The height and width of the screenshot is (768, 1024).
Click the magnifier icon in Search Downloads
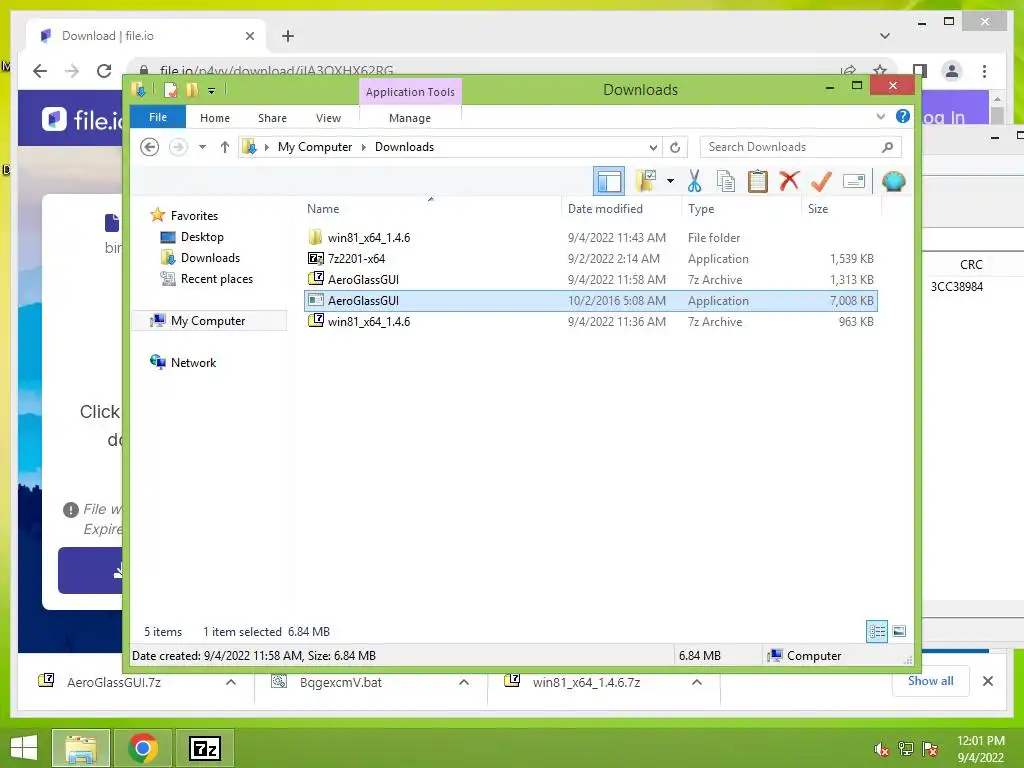887,147
